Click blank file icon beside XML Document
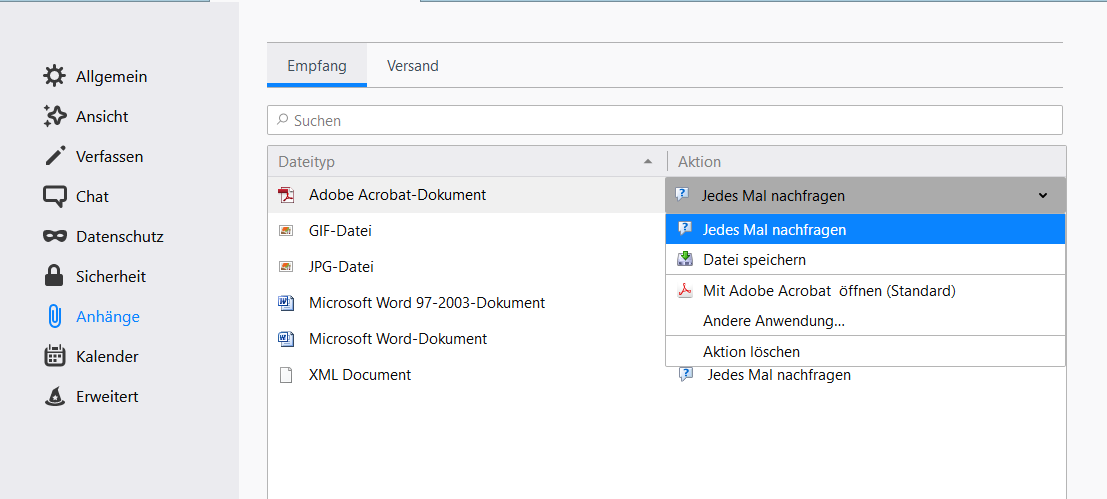Image resolution: width=1107 pixels, height=499 pixels. tap(286, 375)
